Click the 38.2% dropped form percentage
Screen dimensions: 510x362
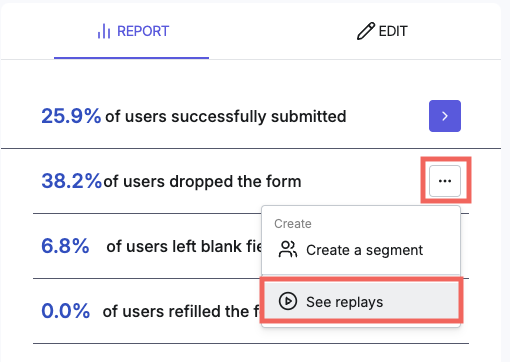pyautogui.click(x=71, y=181)
